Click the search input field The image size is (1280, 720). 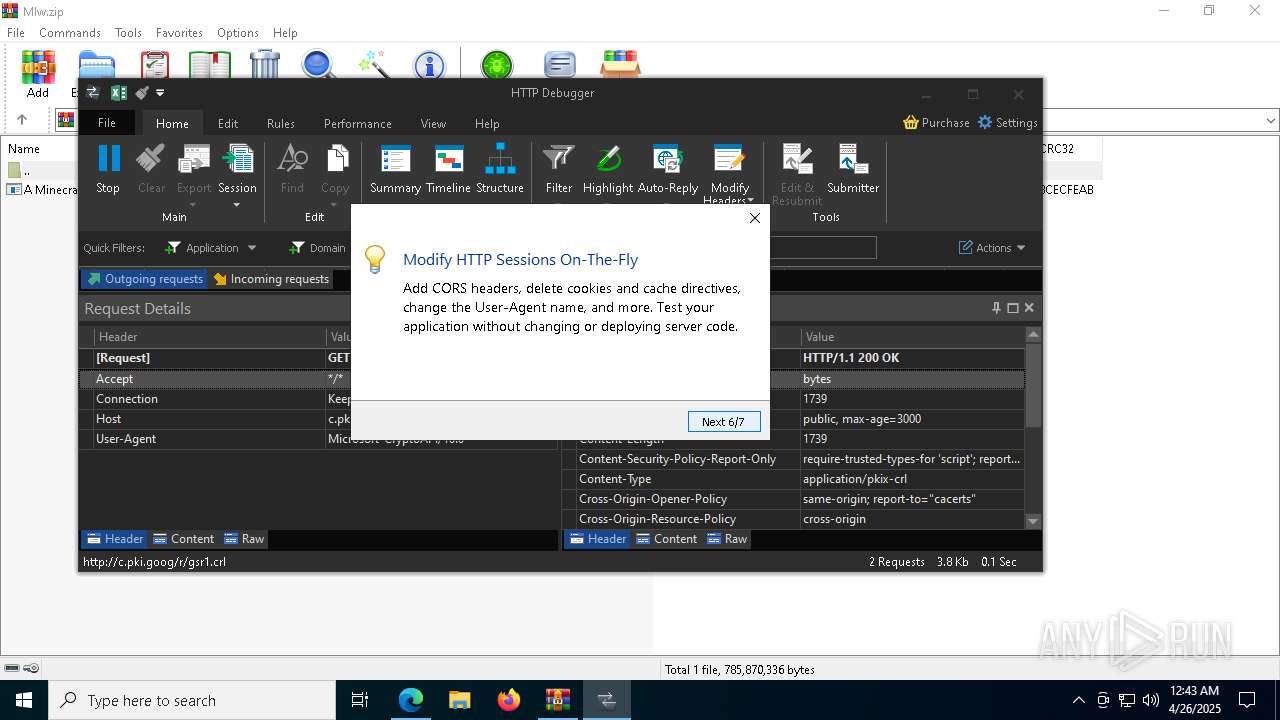(x=822, y=247)
